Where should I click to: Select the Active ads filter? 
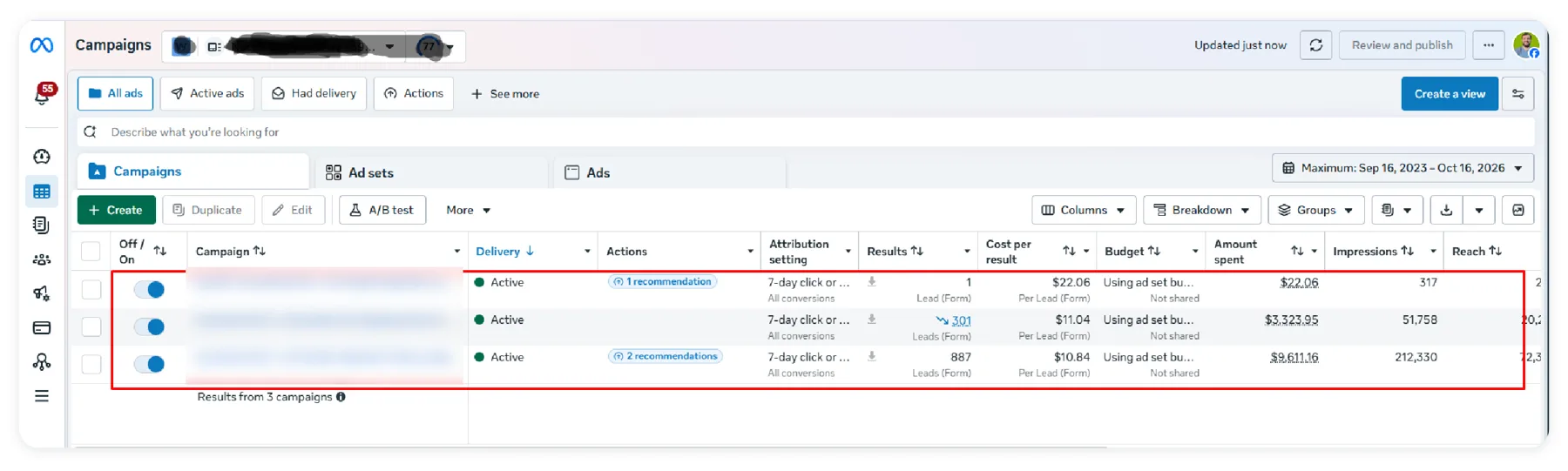(207, 93)
